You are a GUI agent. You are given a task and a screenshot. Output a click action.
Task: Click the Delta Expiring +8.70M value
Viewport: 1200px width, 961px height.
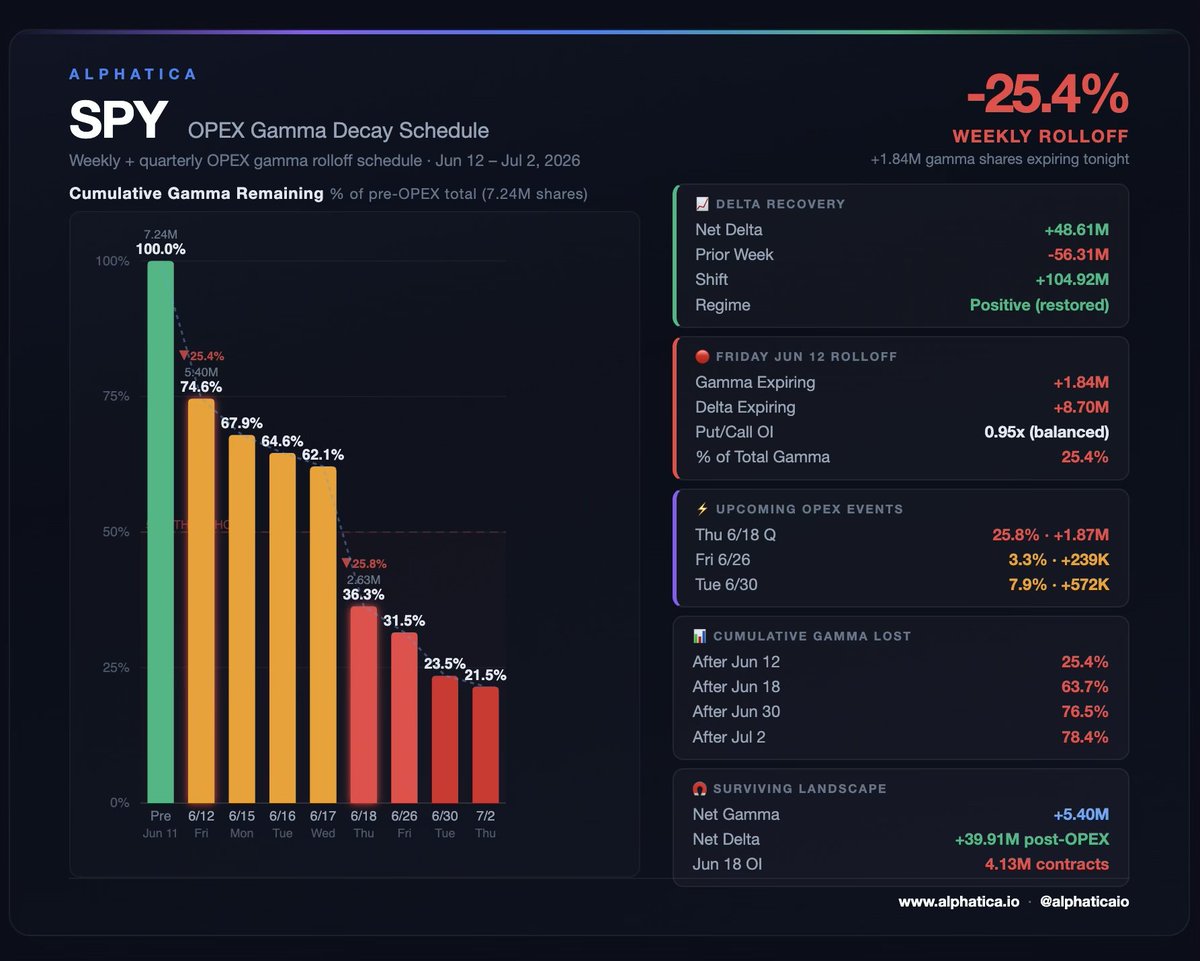(1080, 407)
